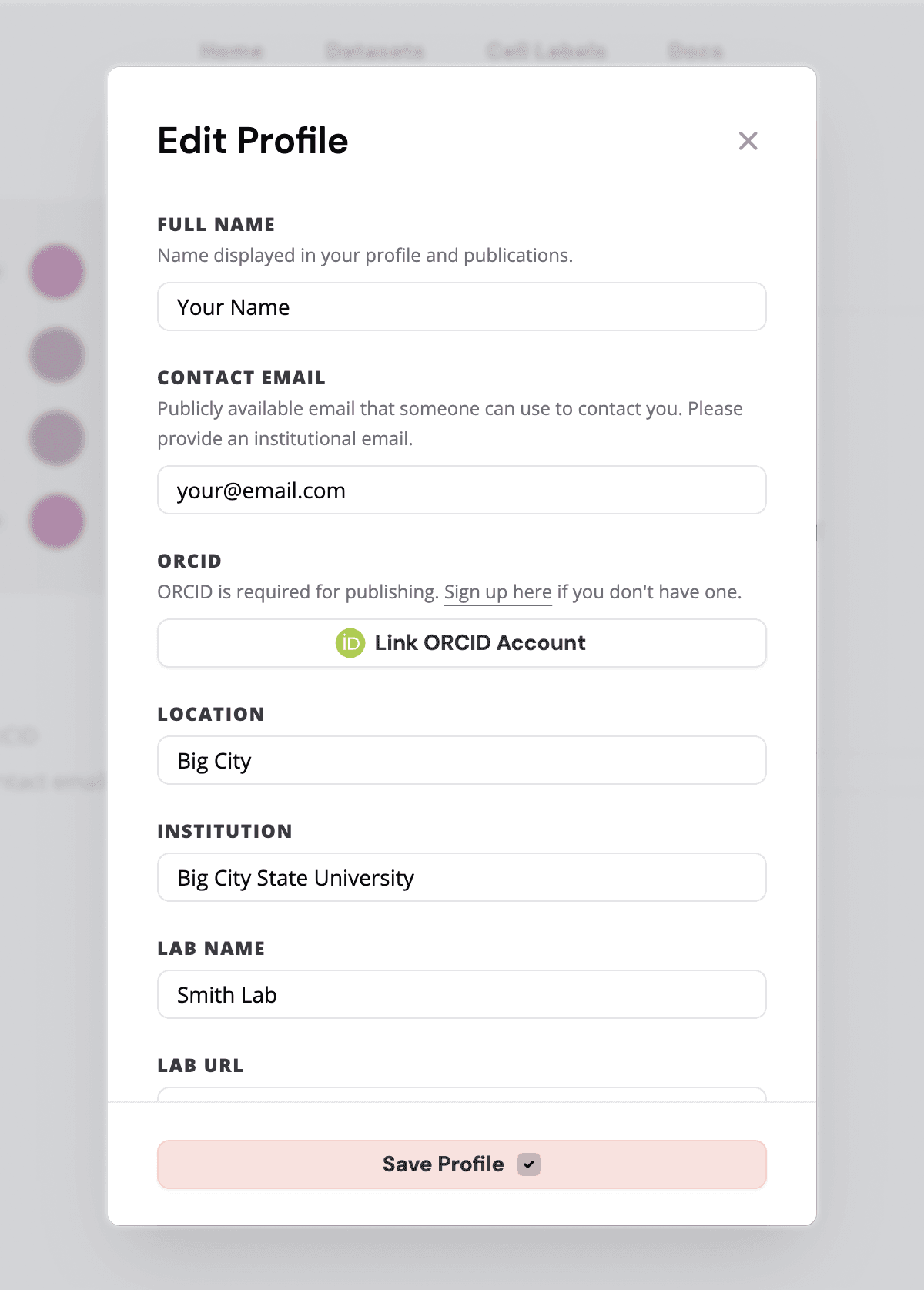Screen dimensions: 924x1290
Task: Click the Home navigation link
Action: [x=233, y=51]
